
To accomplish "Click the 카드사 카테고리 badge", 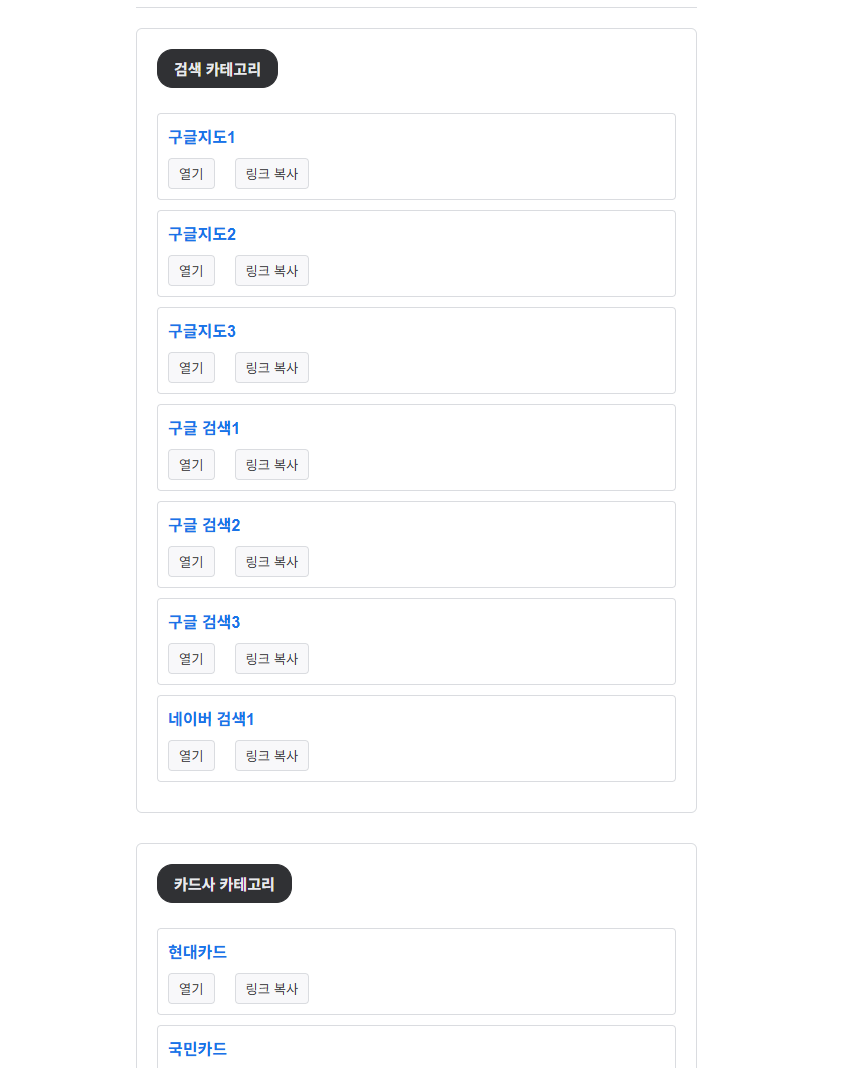I will [224, 883].
